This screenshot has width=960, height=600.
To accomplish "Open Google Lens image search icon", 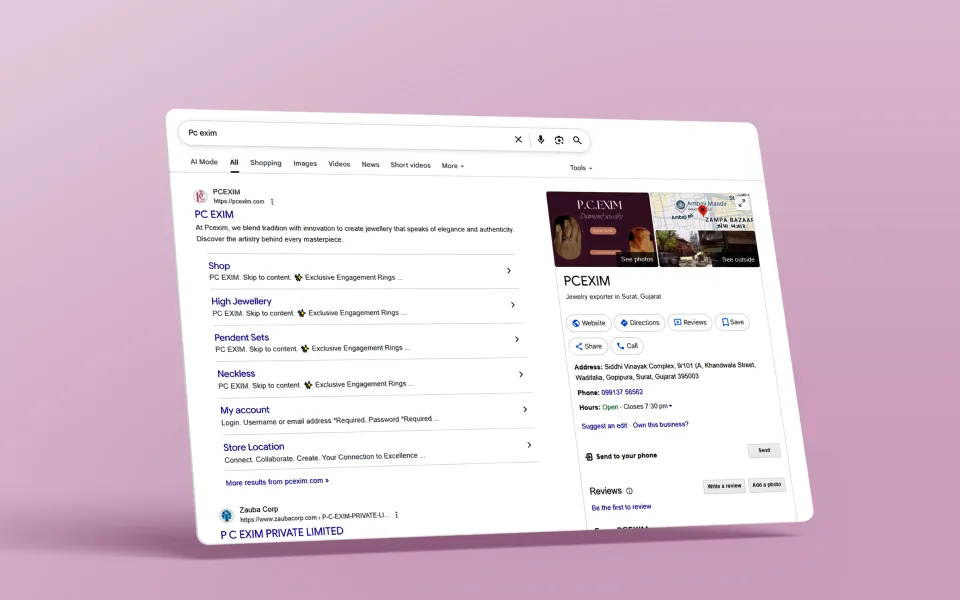I will pyautogui.click(x=559, y=140).
